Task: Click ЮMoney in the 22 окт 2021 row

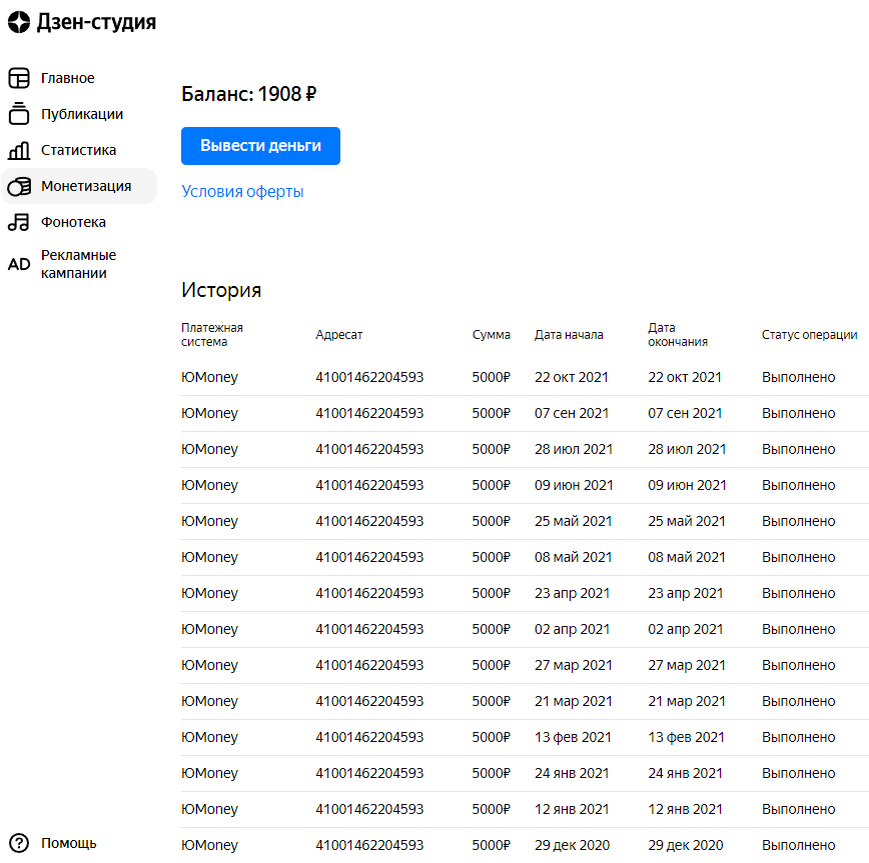Action: pyautogui.click(x=209, y=378)
